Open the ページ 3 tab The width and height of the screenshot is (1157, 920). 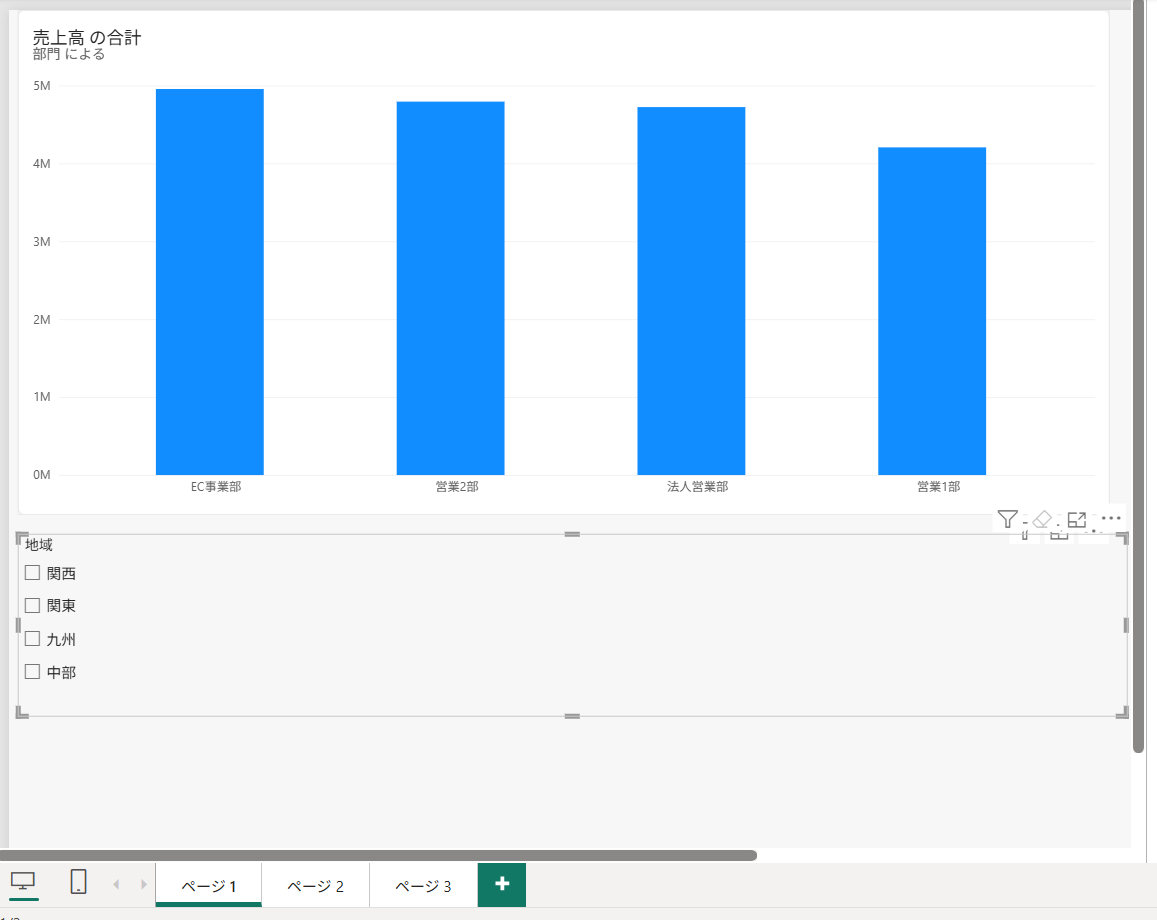point(424,885)
